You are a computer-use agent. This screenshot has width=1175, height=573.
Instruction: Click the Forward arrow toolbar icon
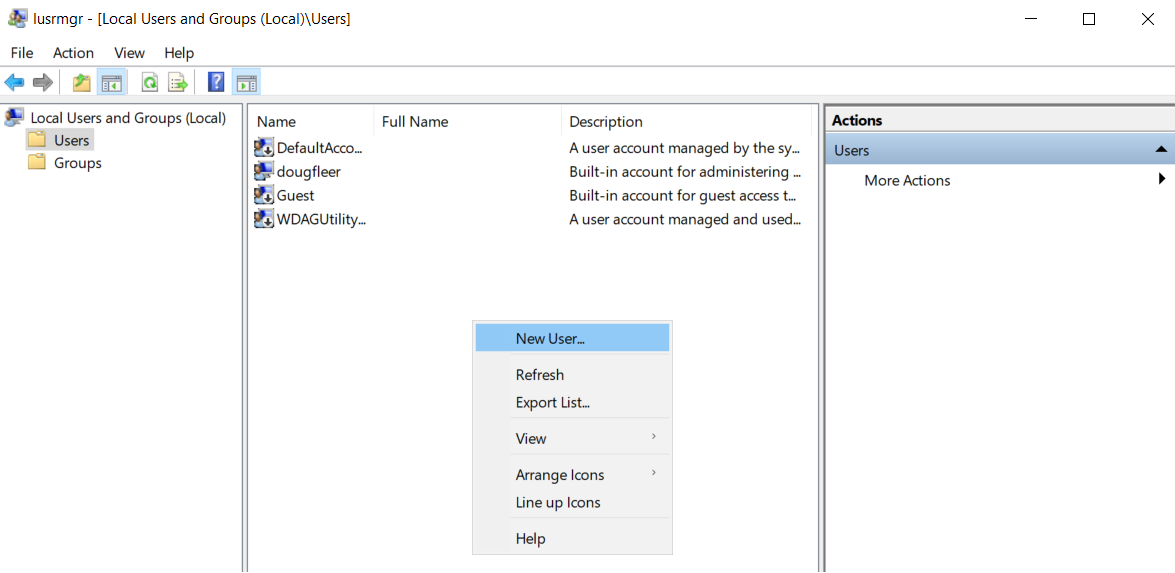(43, 82)
